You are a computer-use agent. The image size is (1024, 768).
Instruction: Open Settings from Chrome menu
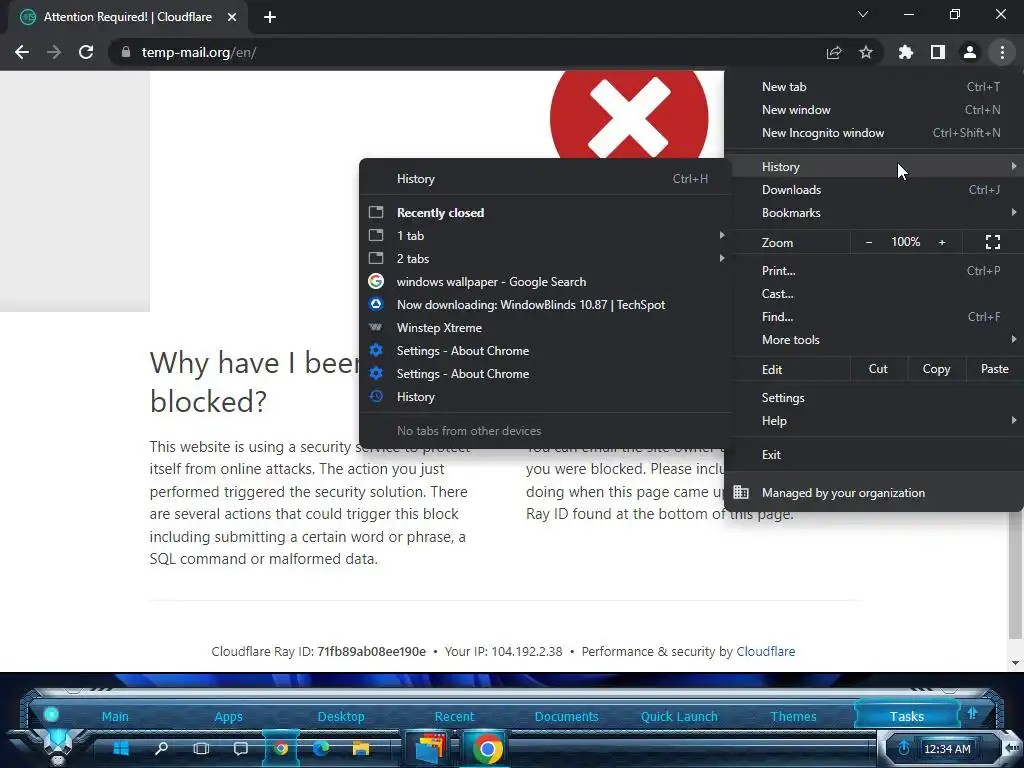pyautogui.click(x=874, y=398)
